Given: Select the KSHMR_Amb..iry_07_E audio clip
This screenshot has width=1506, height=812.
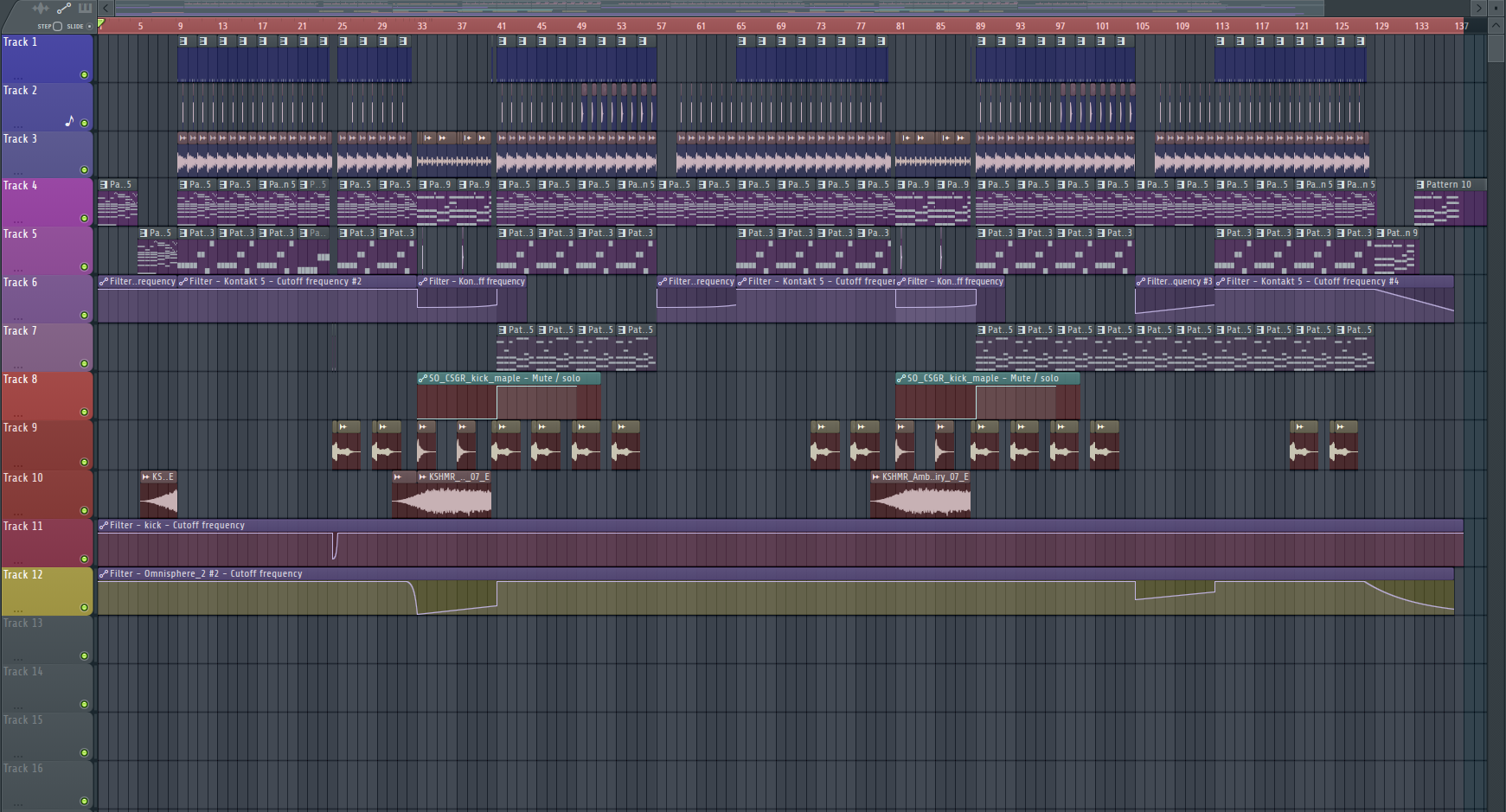Looking at the screenshot, I should pyautogui.click(x=920, y=495).
